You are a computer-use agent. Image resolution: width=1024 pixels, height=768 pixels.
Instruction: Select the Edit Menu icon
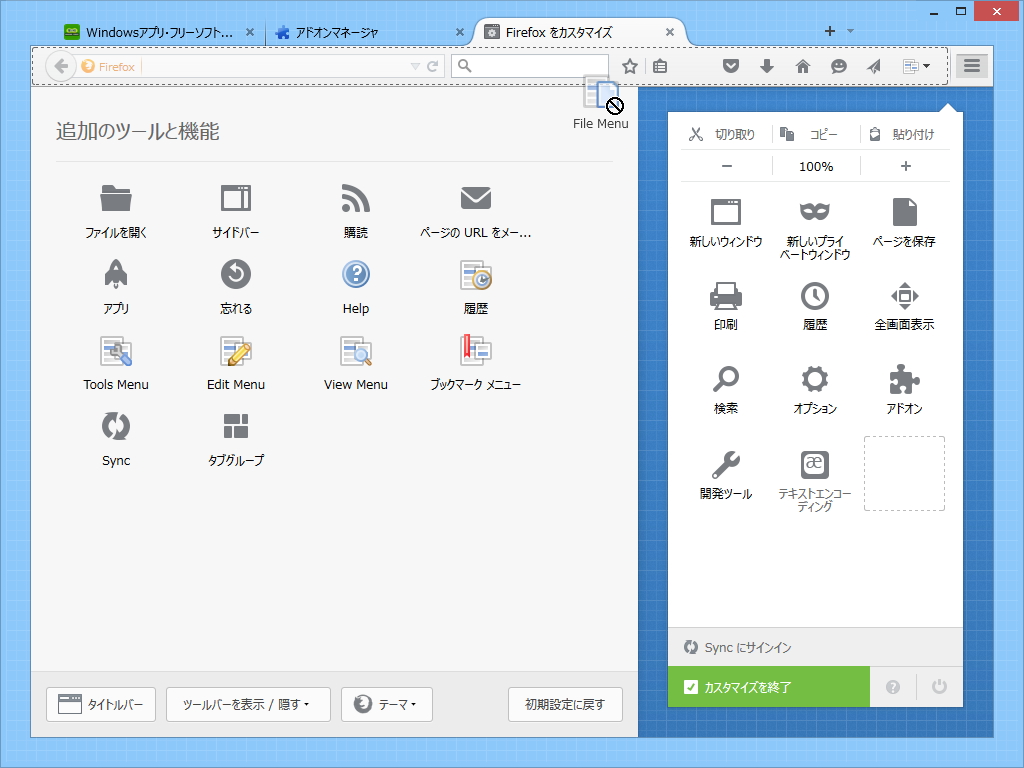pyautogui.click(x=236, y=351)
